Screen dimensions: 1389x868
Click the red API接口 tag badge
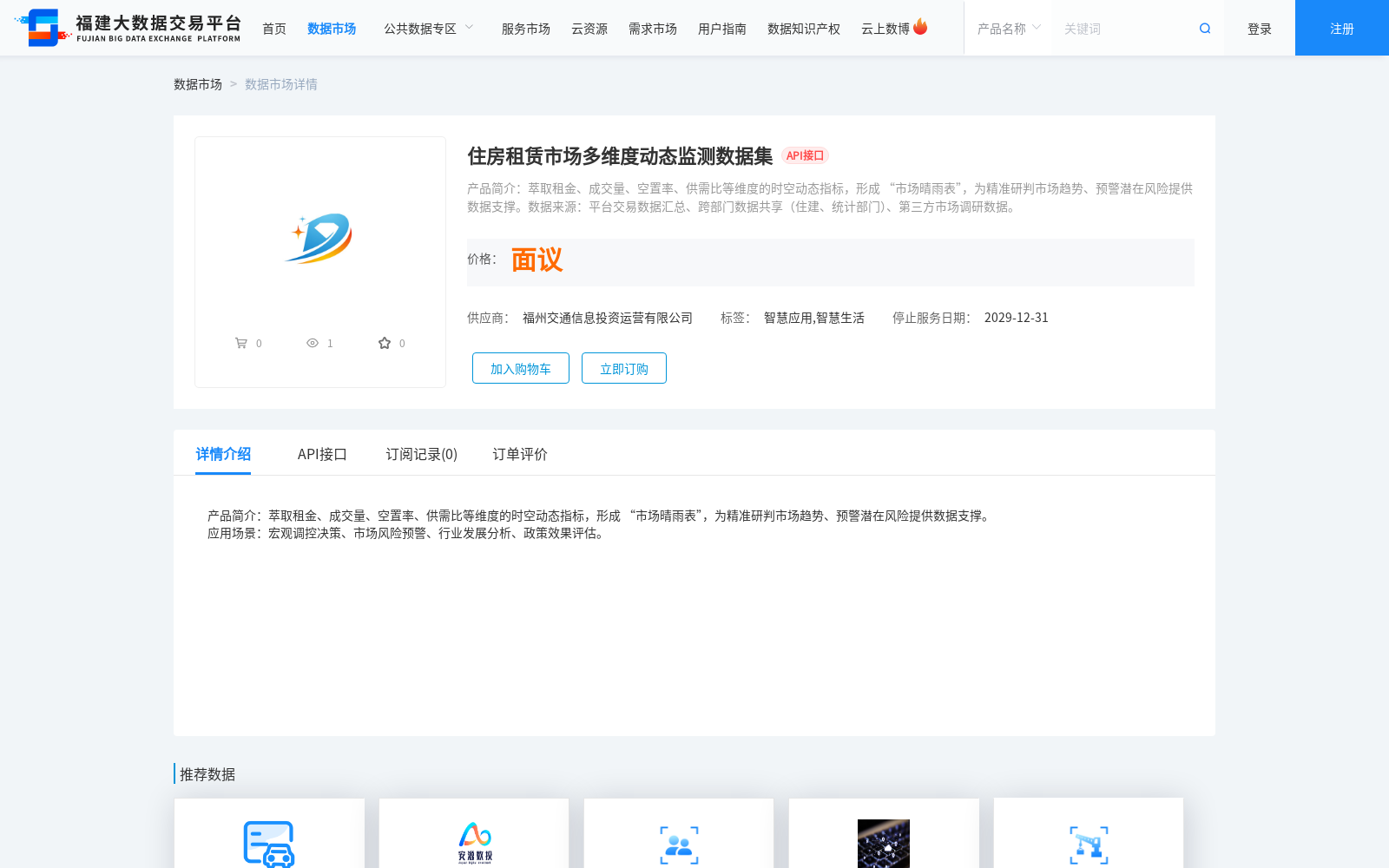pyautogui.click(x=805, y=155)
